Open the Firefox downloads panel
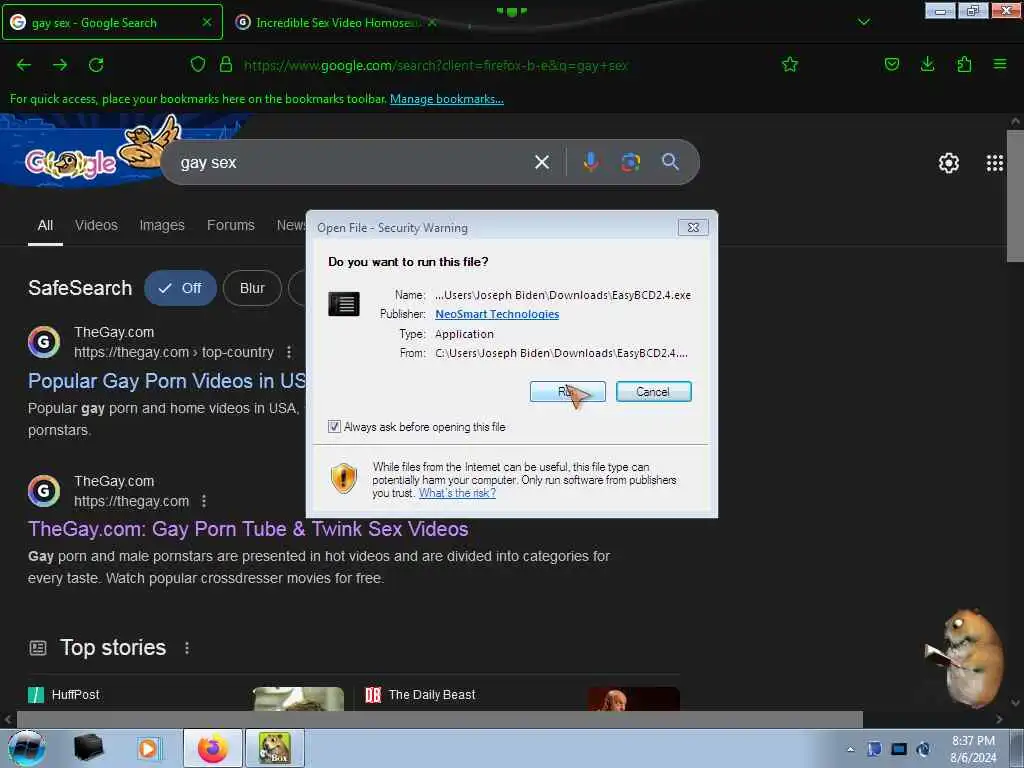The width and height of the screenshot is (1024, 768). point(927,64)
